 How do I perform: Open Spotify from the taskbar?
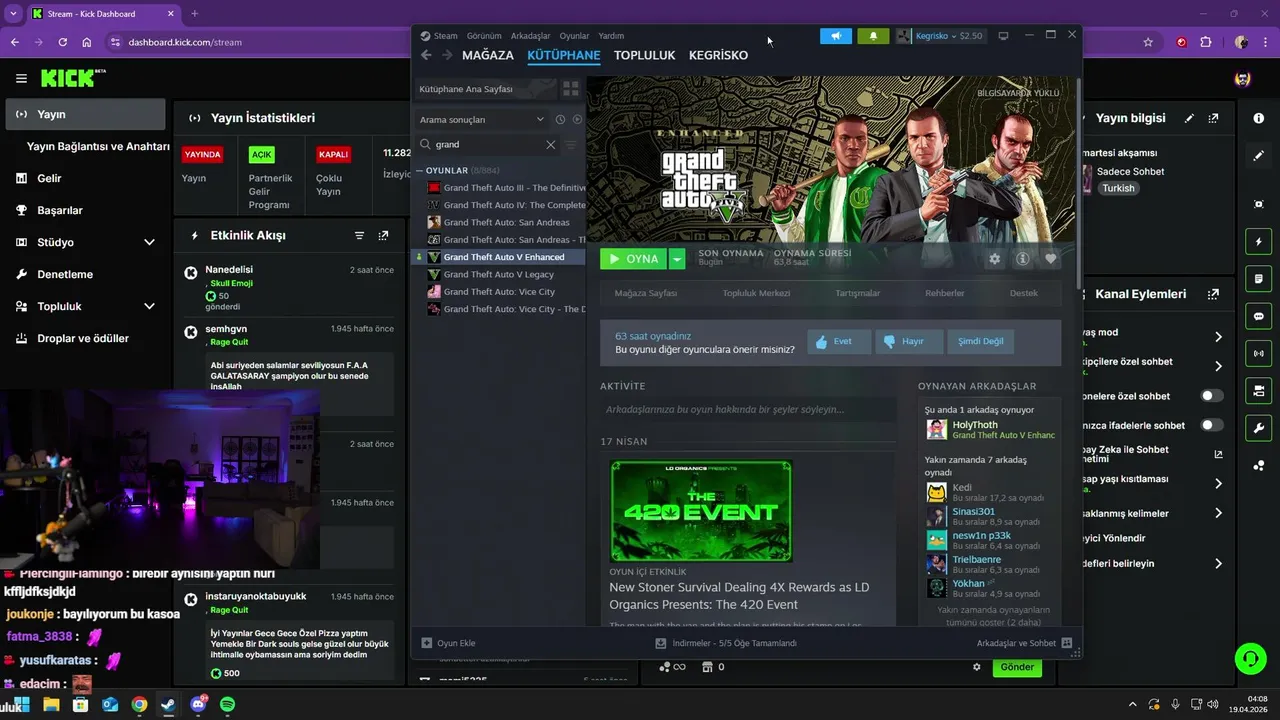pos(227,705)
